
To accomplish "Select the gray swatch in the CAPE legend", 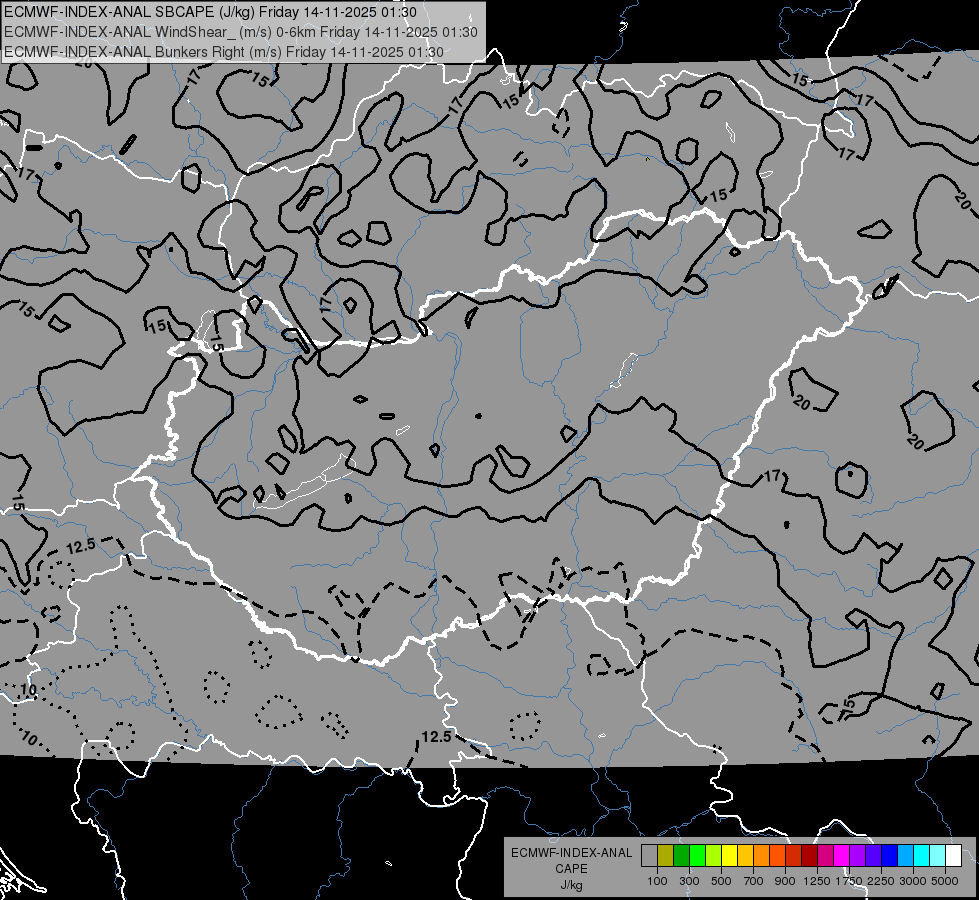I will pos(649,856).
